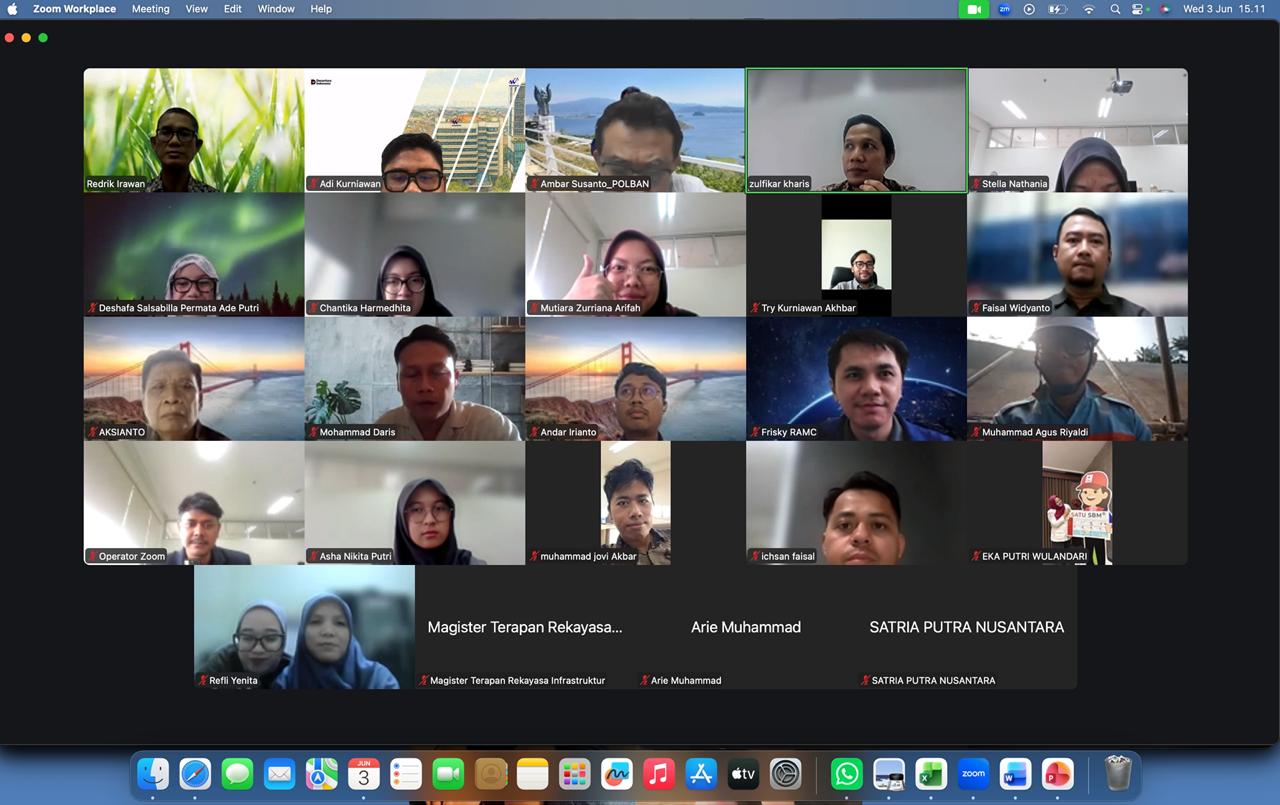The width and height of the screenshot is (1280, 805).
Task: Open Calendar icon showing 3 Jun
Action: click(364, 774)
